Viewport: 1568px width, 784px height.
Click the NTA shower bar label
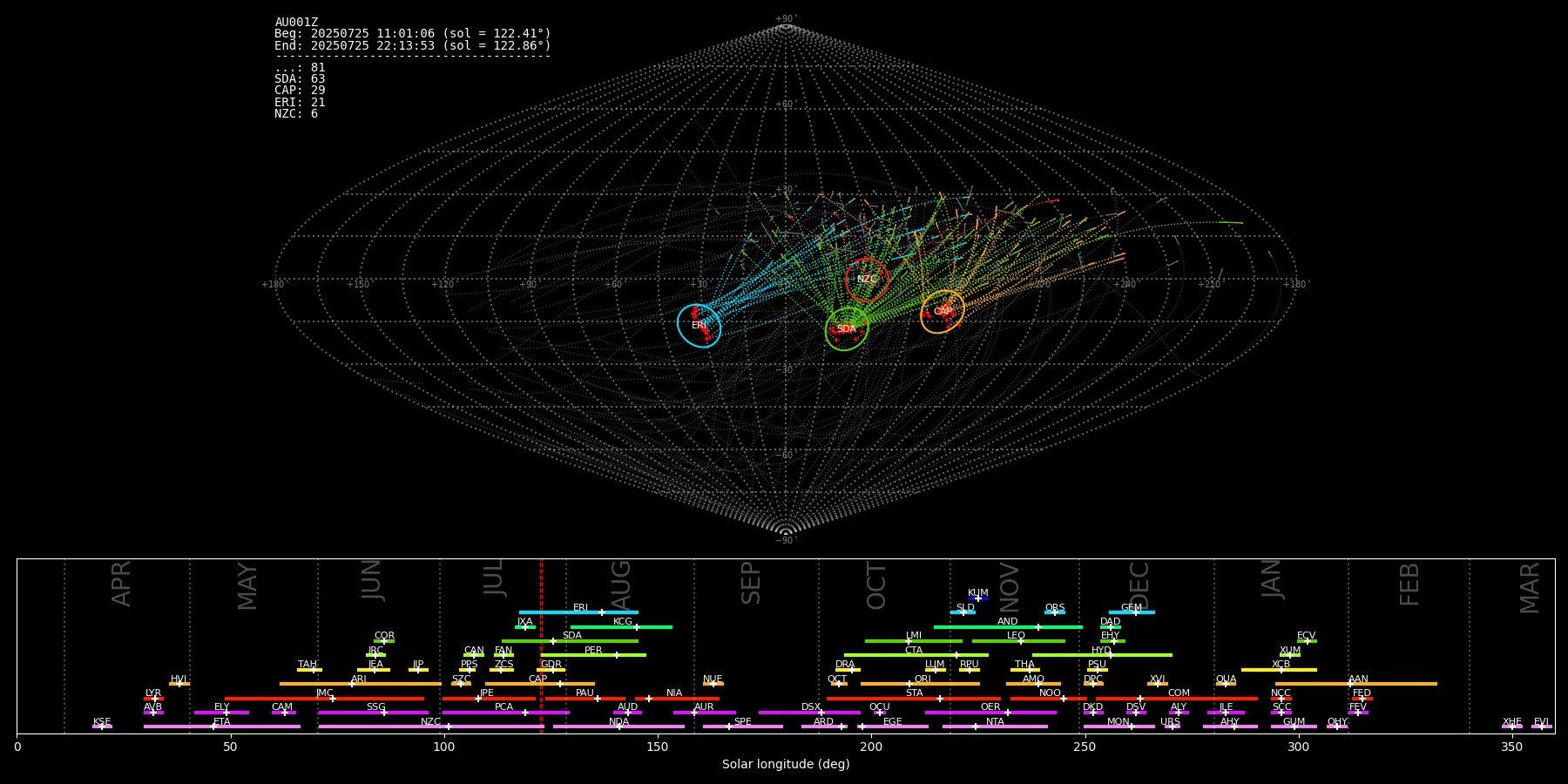click(995, 722)
